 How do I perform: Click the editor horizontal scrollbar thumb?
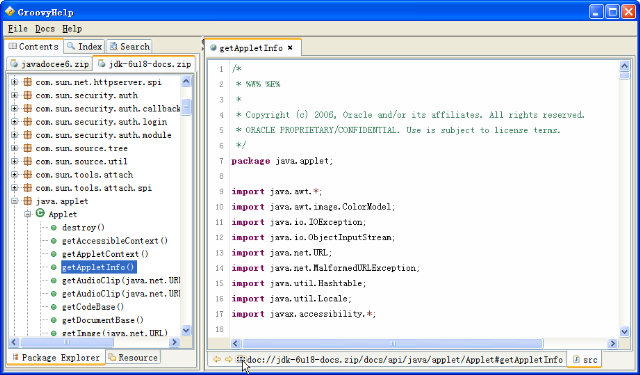[393, 343]
